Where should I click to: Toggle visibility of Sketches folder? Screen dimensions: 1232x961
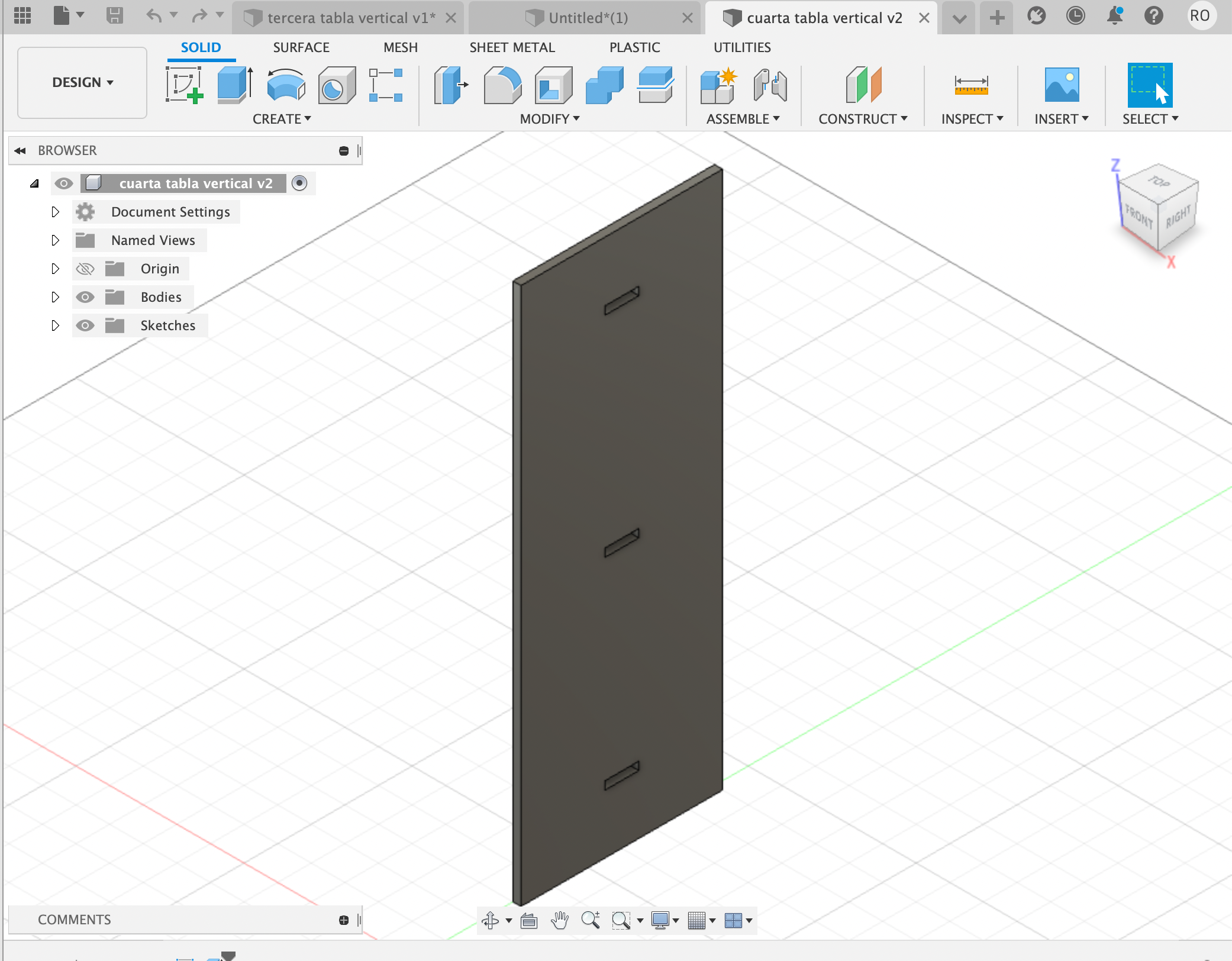tap(86, 324)
